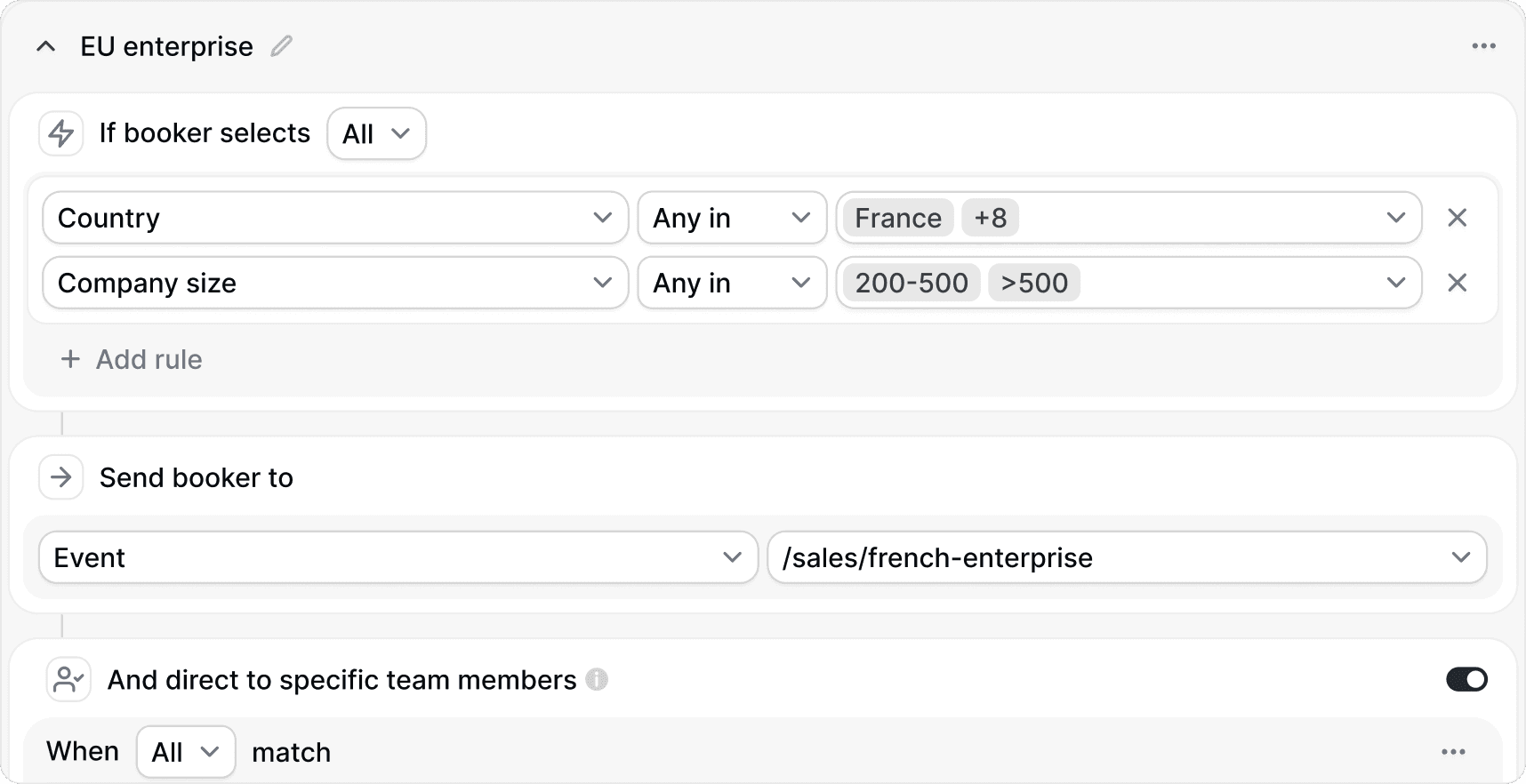Show info about directing to team members
This screenshot has width=1526, height=784.
tap(597, 680)
